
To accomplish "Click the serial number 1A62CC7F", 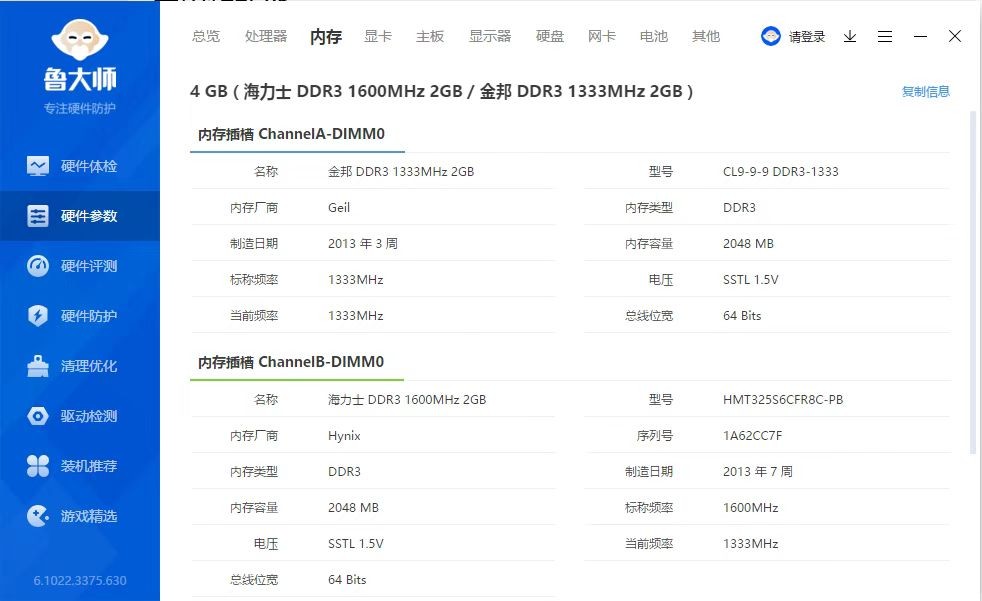I will point(752,436).
